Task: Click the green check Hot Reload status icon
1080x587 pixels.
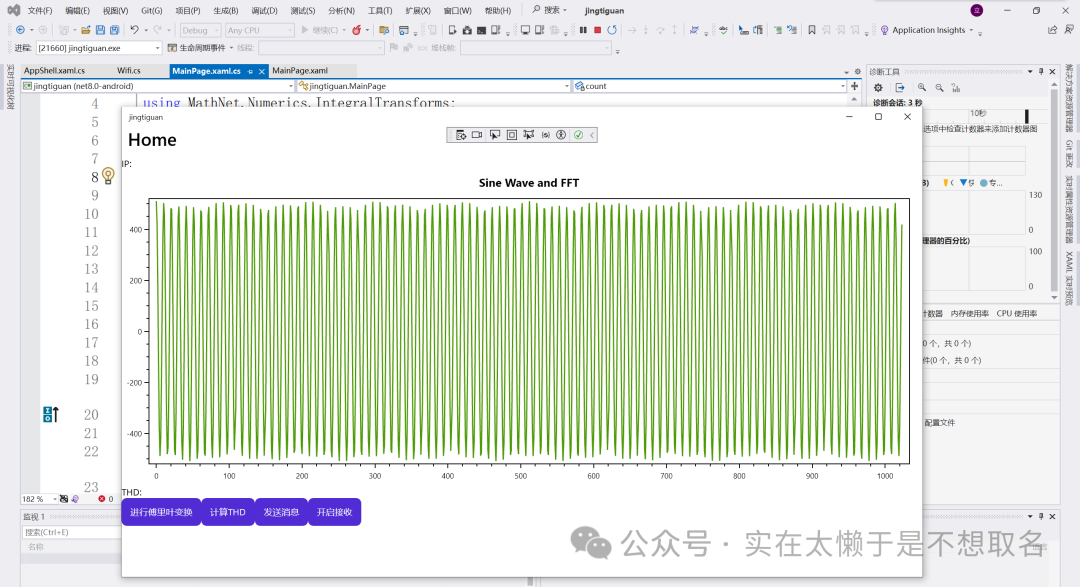Action: pyautogui.click(x=579, y=135)
